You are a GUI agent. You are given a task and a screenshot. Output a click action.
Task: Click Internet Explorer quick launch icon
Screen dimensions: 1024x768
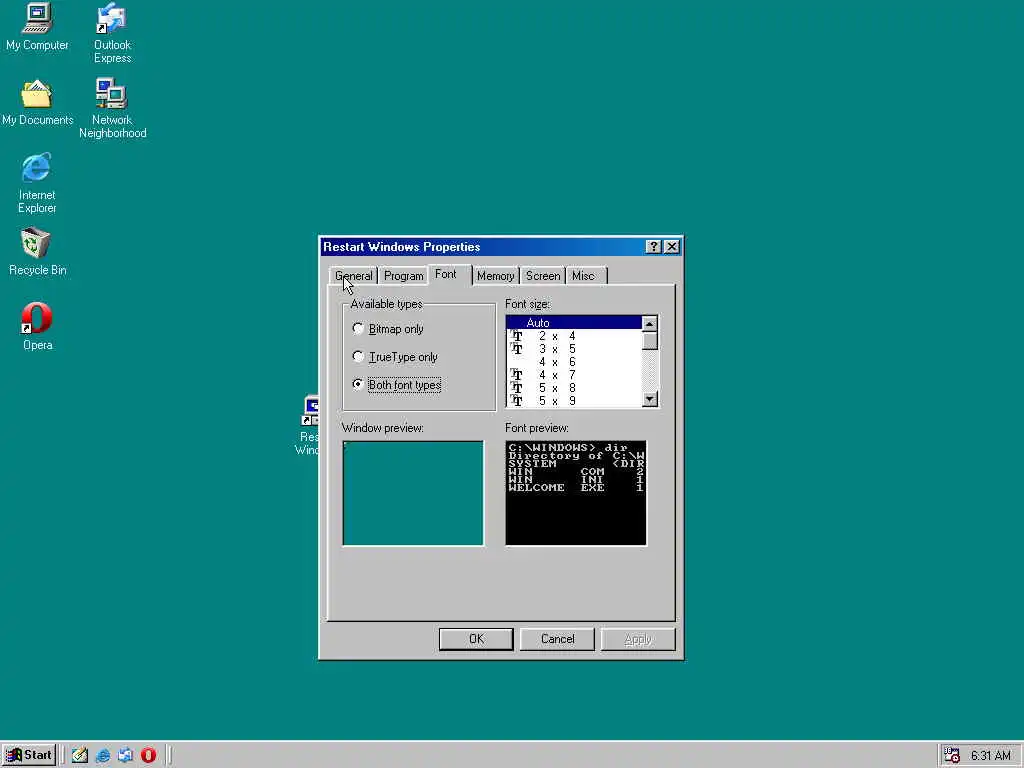pos(103,755)
